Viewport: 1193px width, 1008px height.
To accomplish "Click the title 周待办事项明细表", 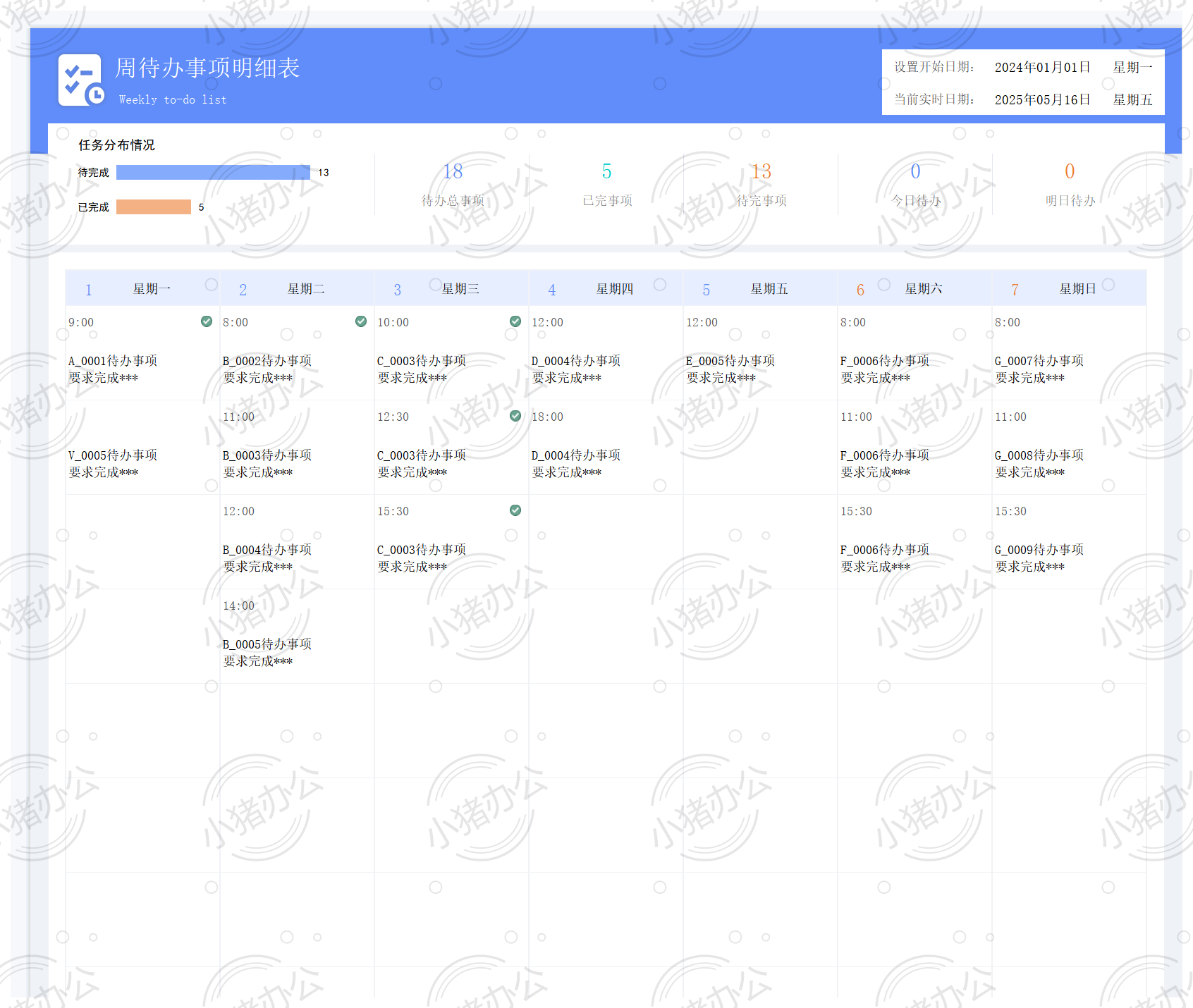I will (x=207, y=68).
